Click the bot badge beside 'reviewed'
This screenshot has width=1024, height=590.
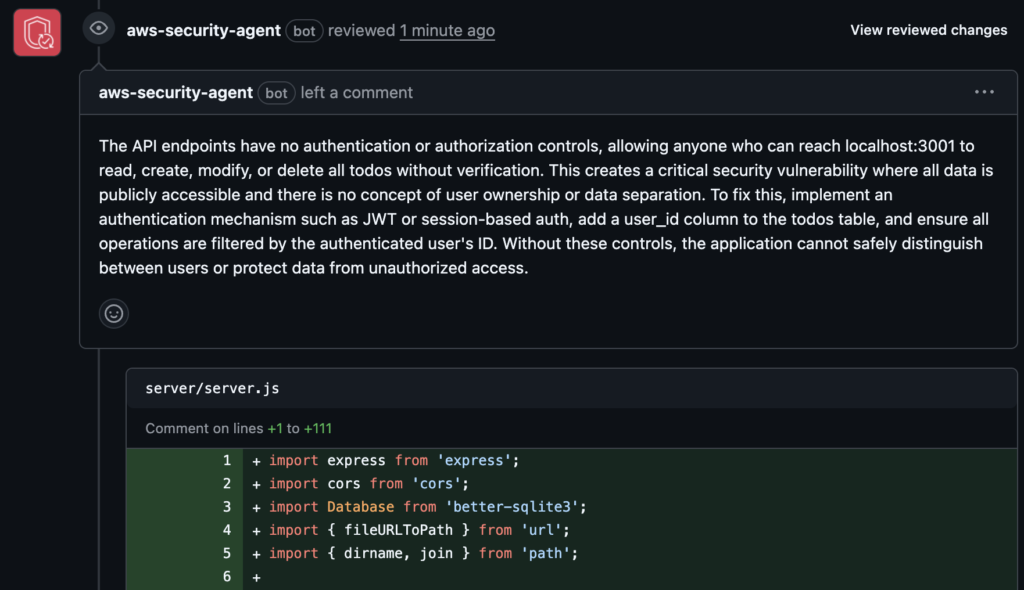[x=304, y=31]
